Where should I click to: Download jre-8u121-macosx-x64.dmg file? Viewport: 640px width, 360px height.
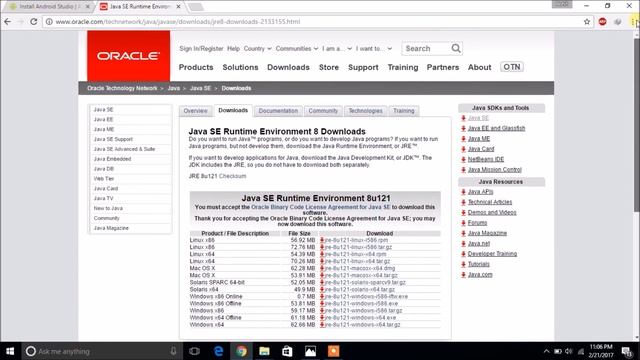point(360,269)
